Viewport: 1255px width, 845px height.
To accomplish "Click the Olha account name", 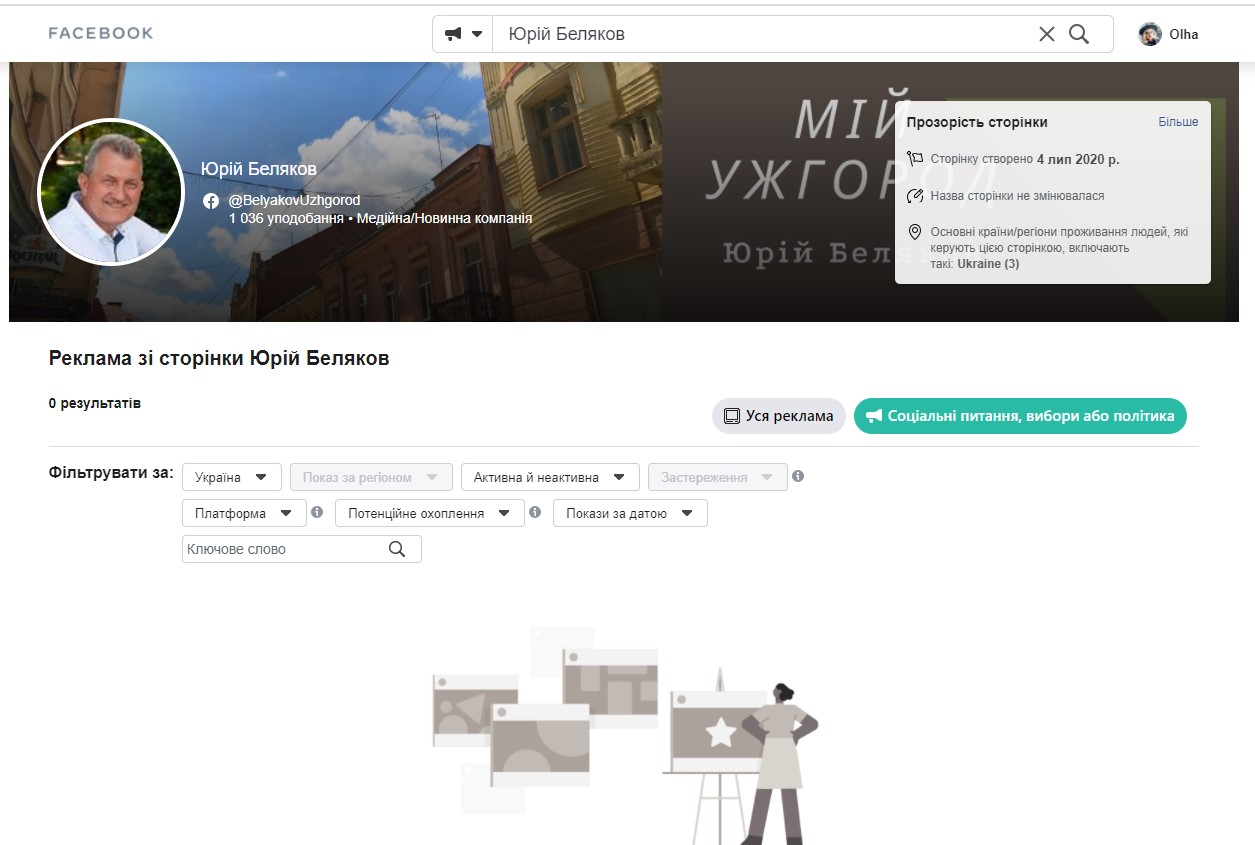I will click(x=1184, y=34).
